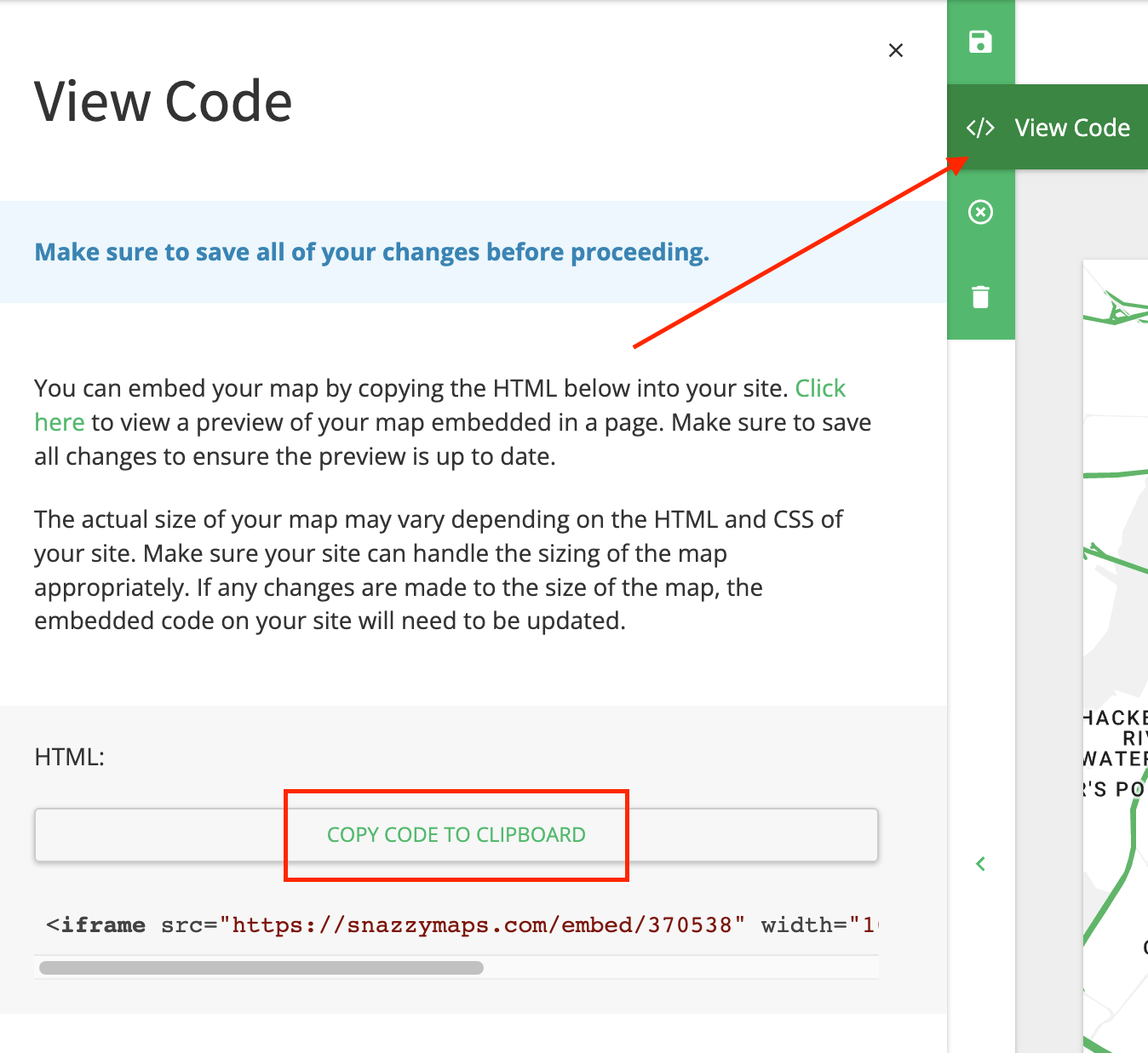1148x1053 pixels.
Task: Click the blue save changes notice
Action: click(x=371, y=252)
